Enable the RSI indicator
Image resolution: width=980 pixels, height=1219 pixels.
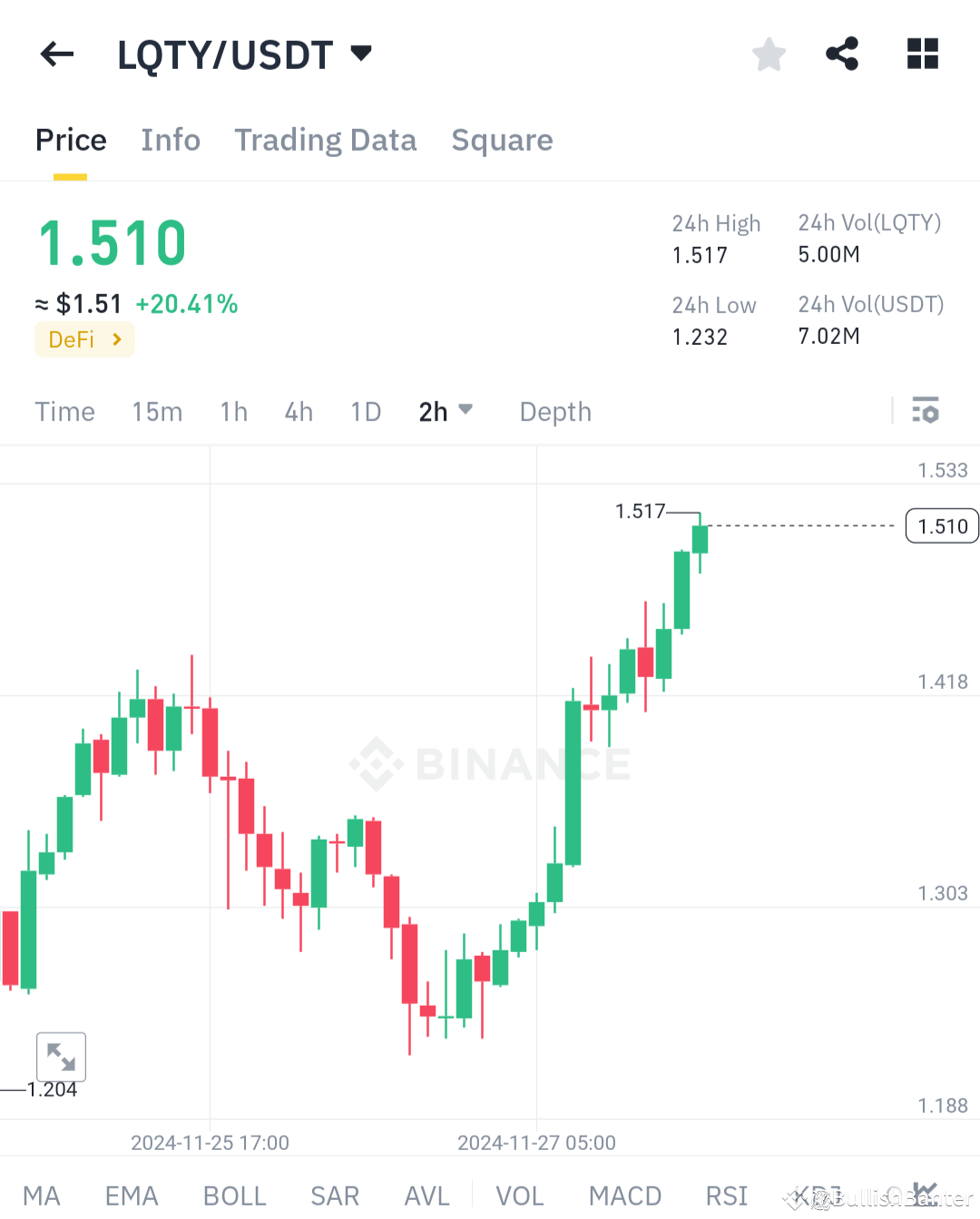726,1196
